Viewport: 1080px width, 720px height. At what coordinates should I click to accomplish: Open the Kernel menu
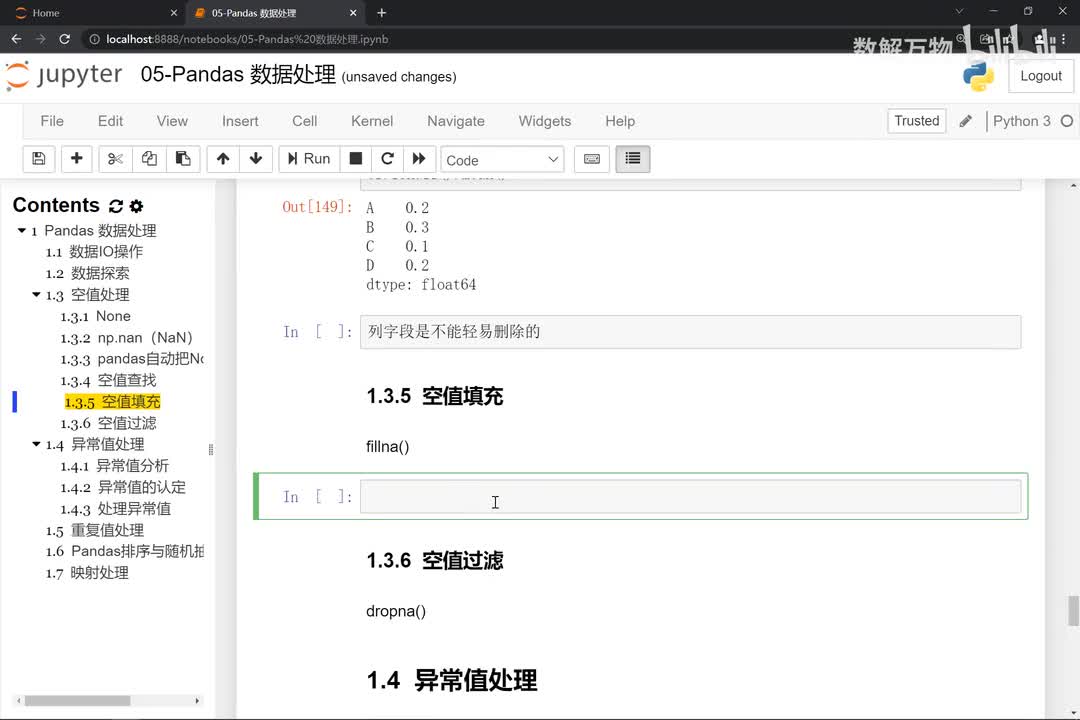point(372,121)
